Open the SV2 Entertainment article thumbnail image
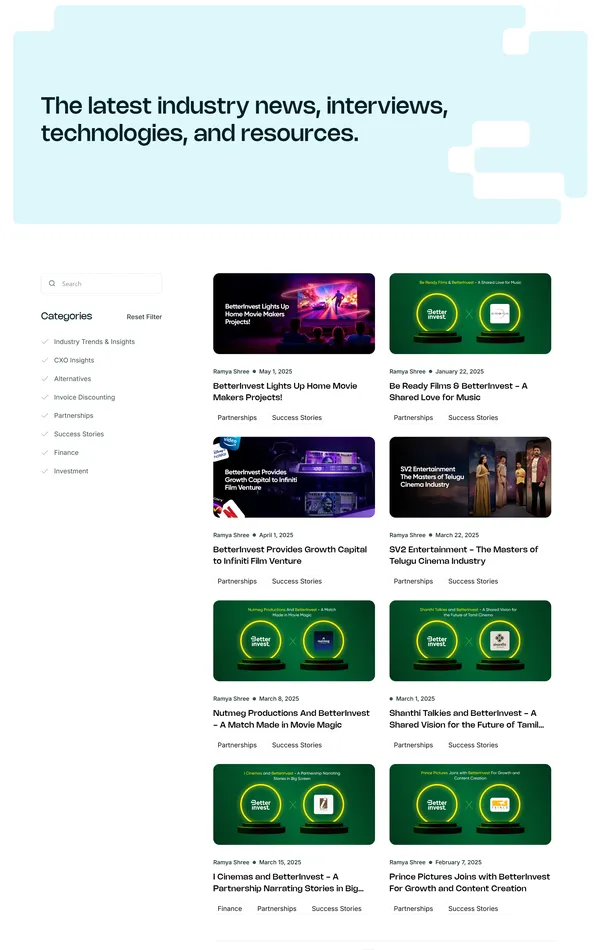600x950 pixels. 470,477
